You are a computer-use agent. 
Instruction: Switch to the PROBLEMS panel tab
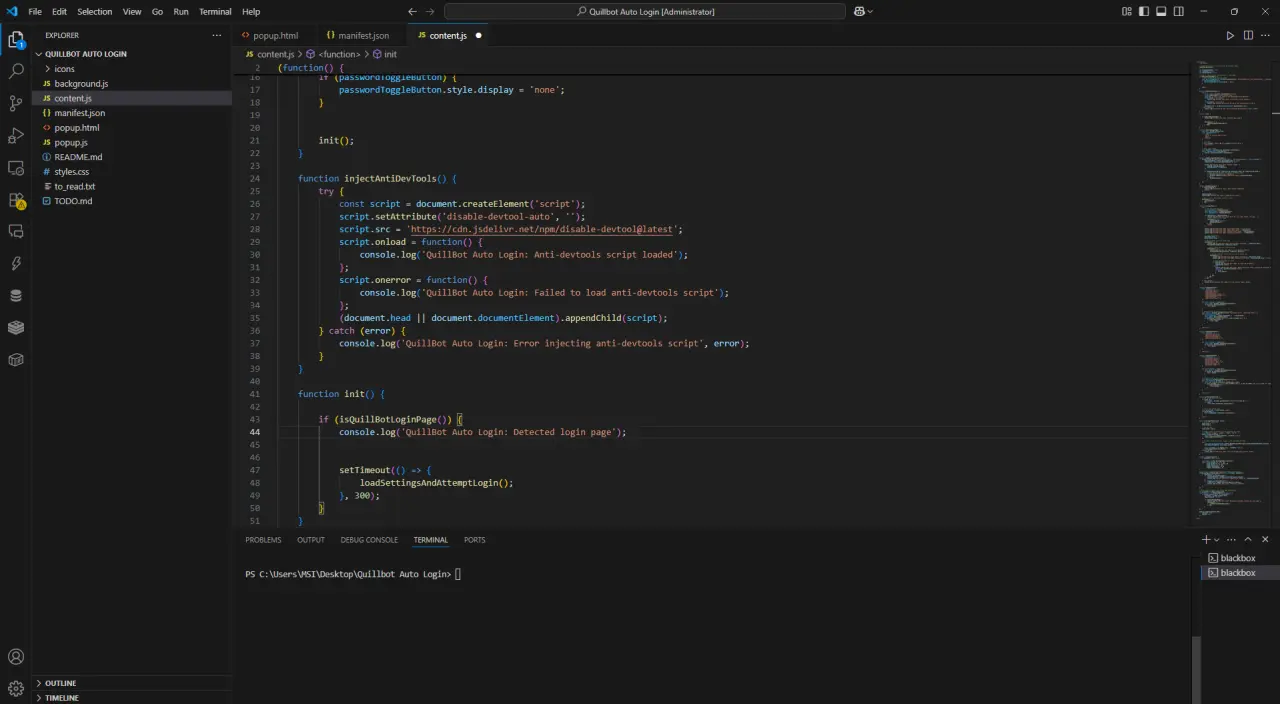[263, 539]
